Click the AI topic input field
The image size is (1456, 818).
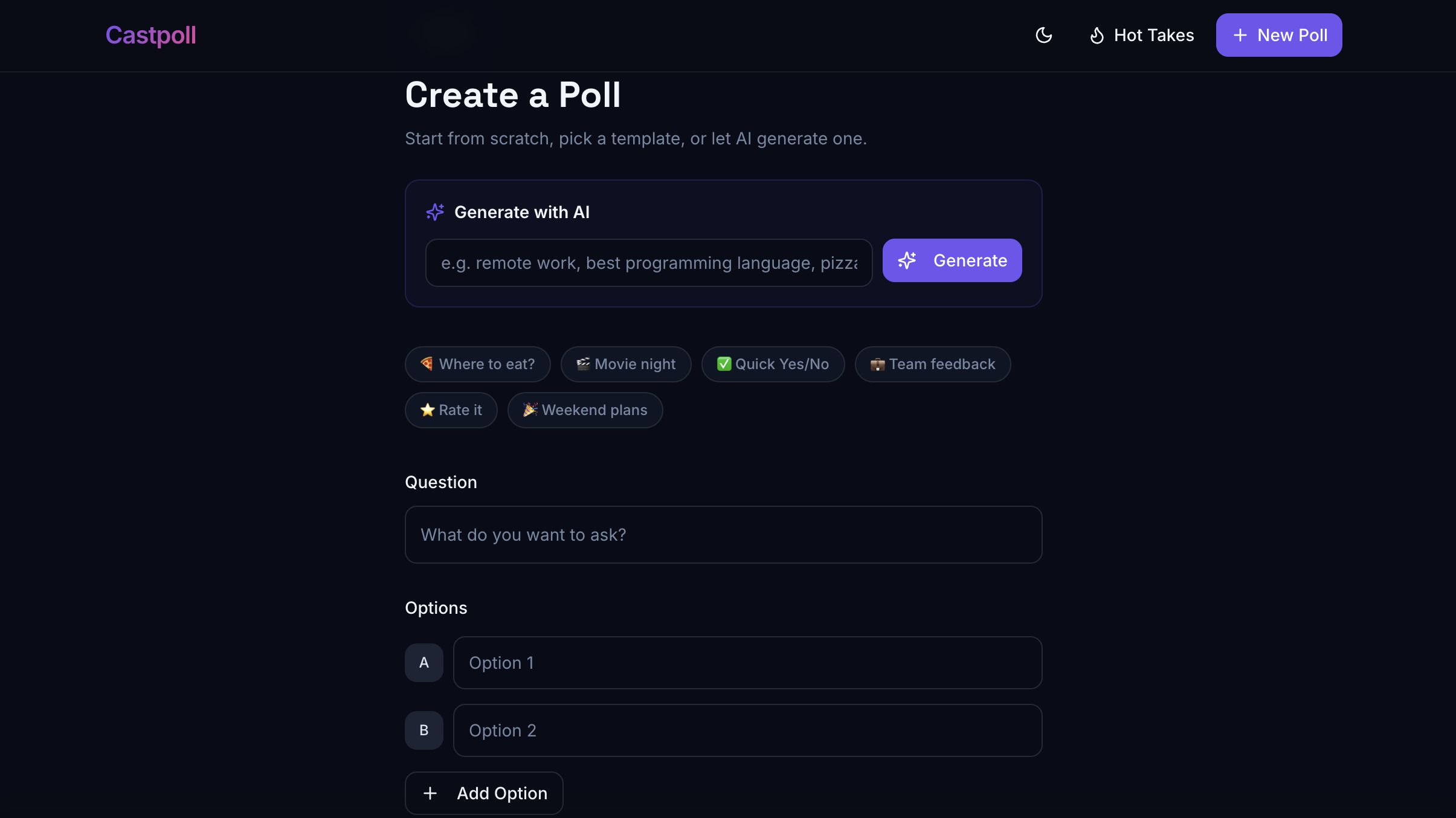point(648,263)
